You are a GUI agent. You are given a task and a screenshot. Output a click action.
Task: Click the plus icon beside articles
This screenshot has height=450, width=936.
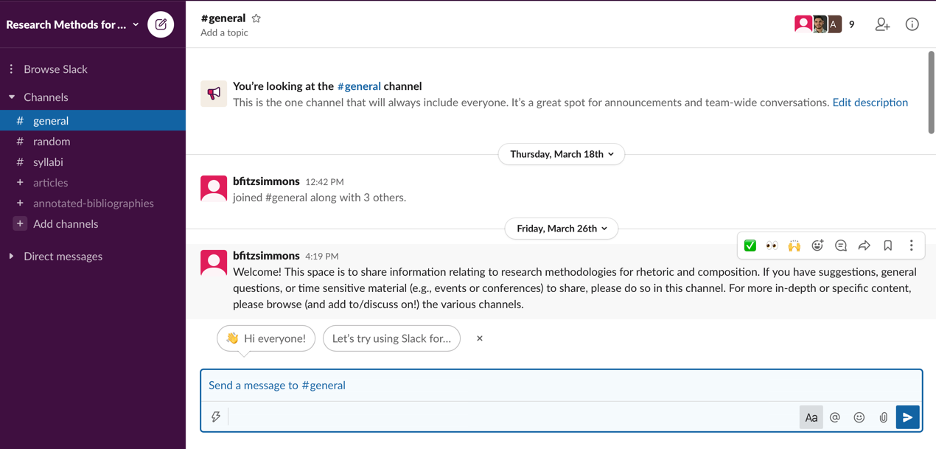tap(20, 183)
